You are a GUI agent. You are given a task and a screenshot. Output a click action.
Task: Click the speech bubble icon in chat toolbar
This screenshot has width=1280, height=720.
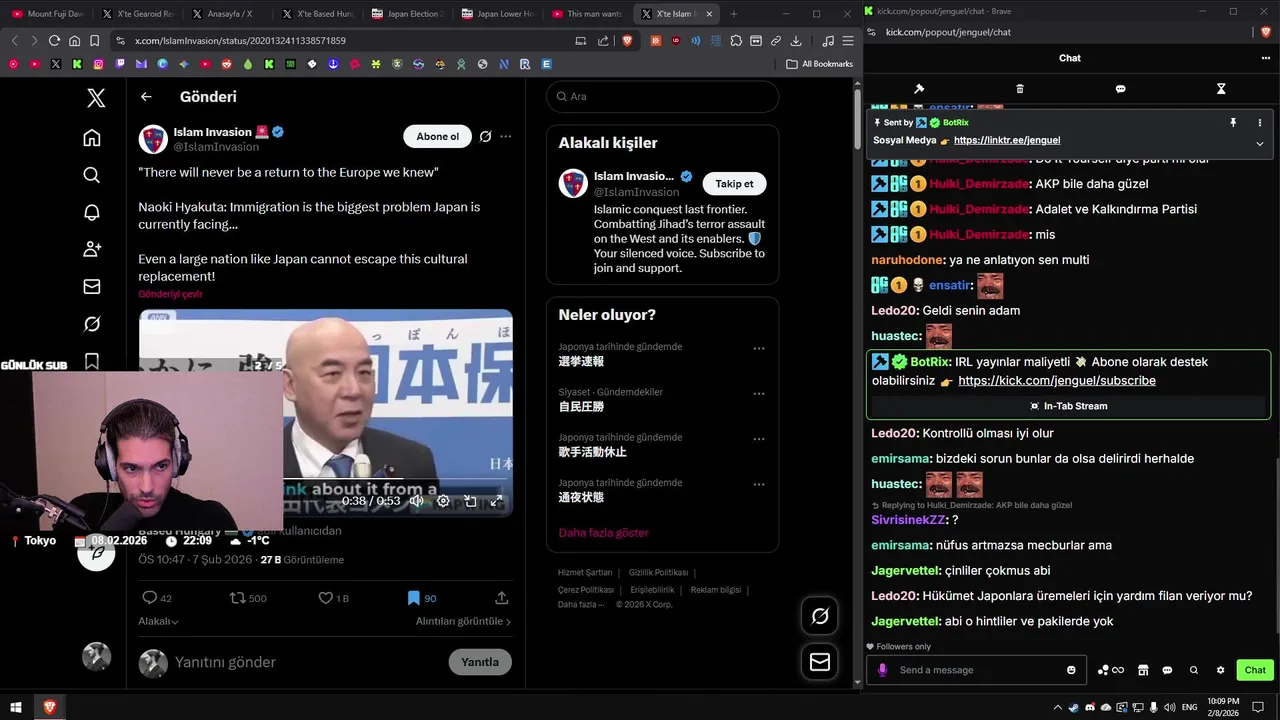click(x=1120, y=89)
